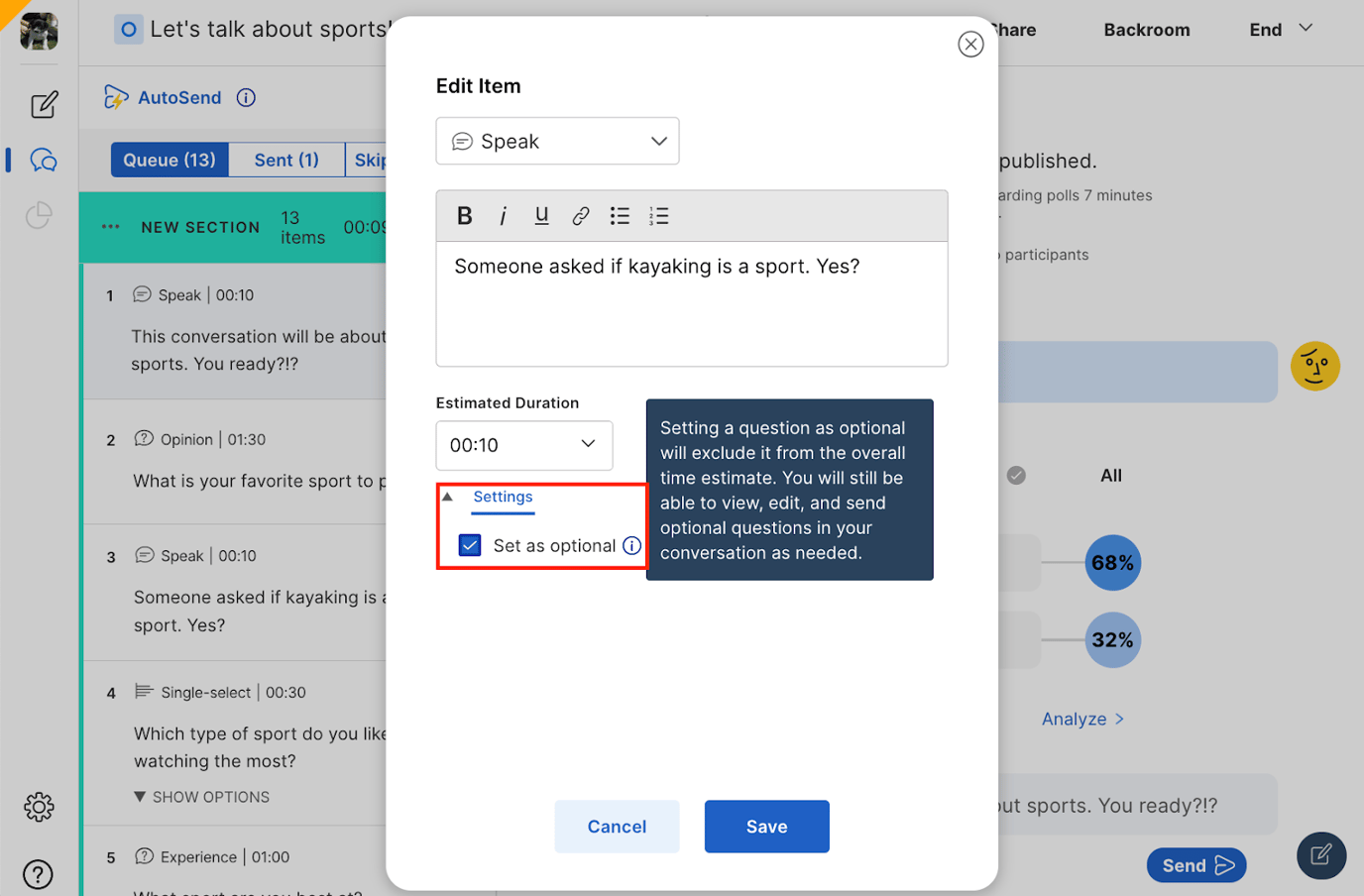The width and height of the screenshot is (1364, 896).
Task: Select the 68% result bubble
Action: pos(1112,562)
